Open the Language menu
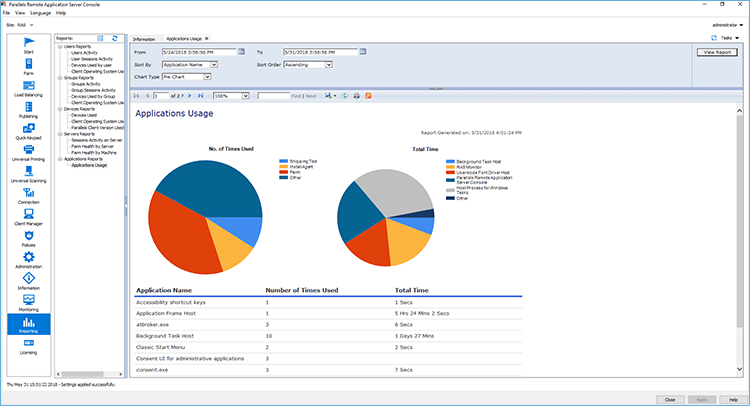 pyautogui.click(x=40, y=13)
